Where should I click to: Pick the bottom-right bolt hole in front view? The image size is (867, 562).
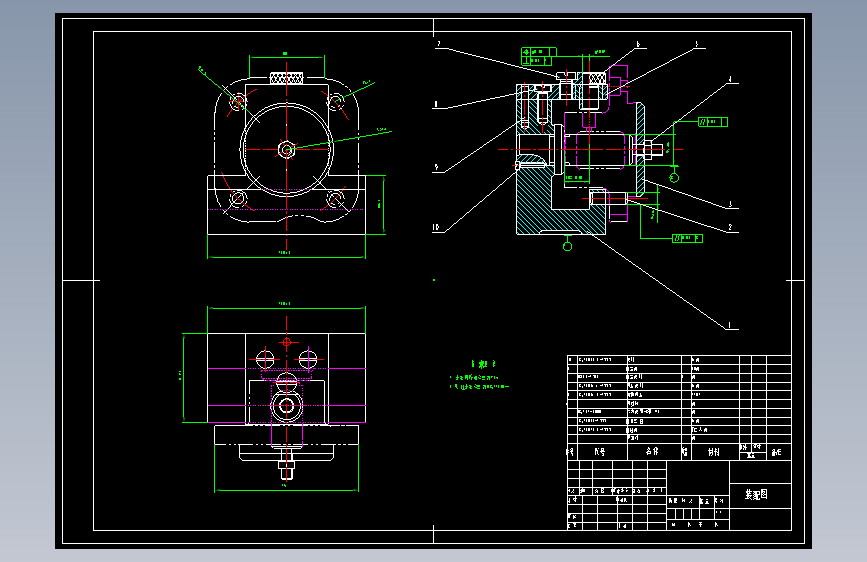tap(335, 197)
